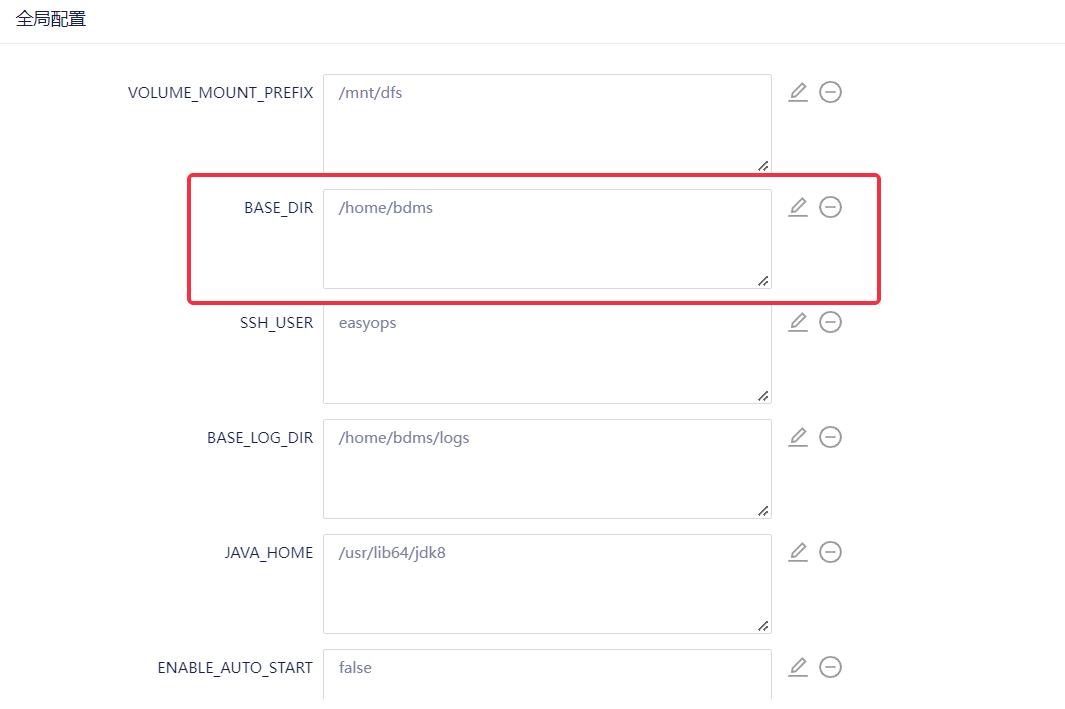Focus the BASE_LOG_DIR text area with /home/bdms/logs
1065x709 pixels.
tap(547, 469)
